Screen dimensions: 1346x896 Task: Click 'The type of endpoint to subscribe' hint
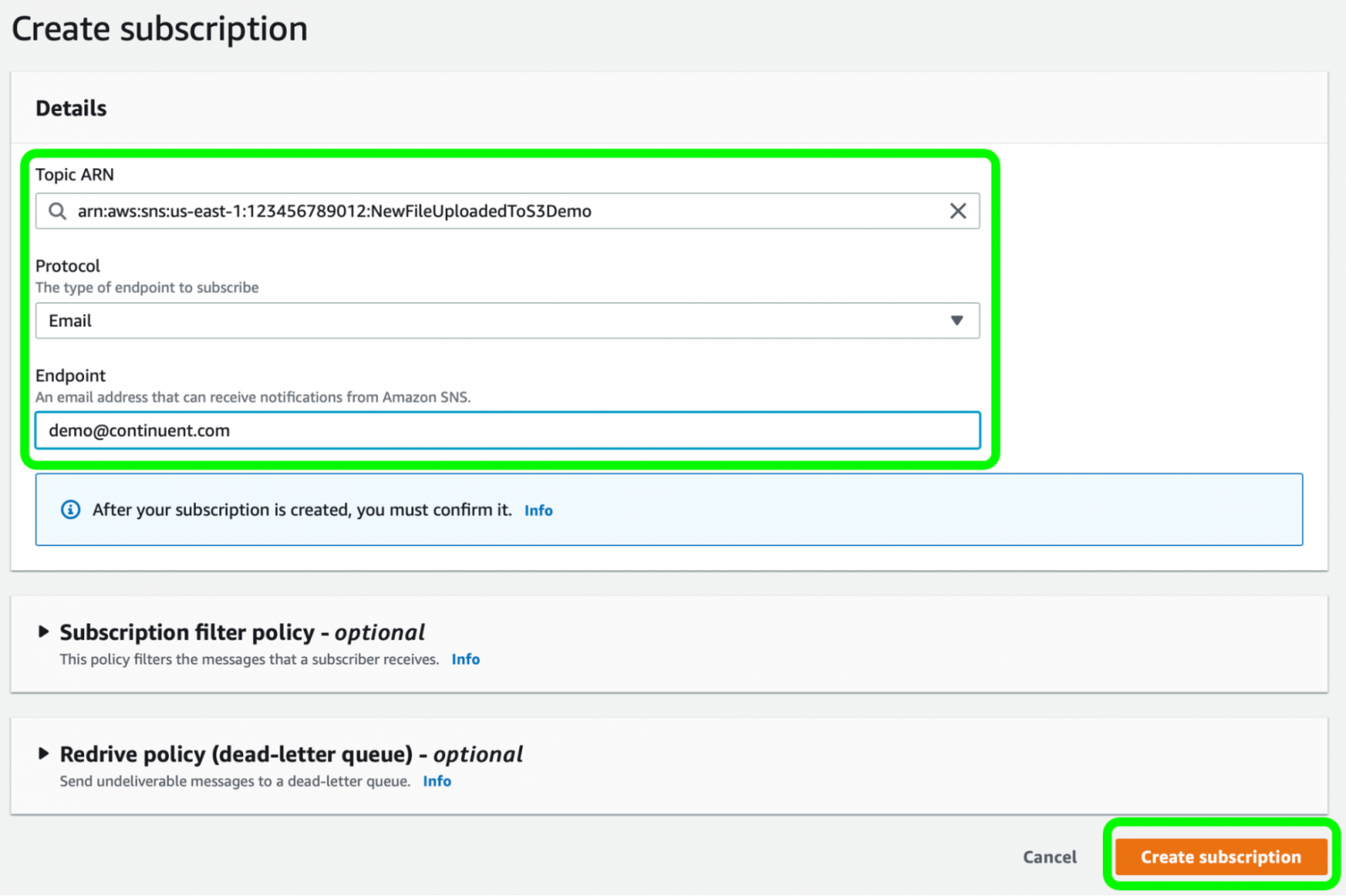[147, 288]
